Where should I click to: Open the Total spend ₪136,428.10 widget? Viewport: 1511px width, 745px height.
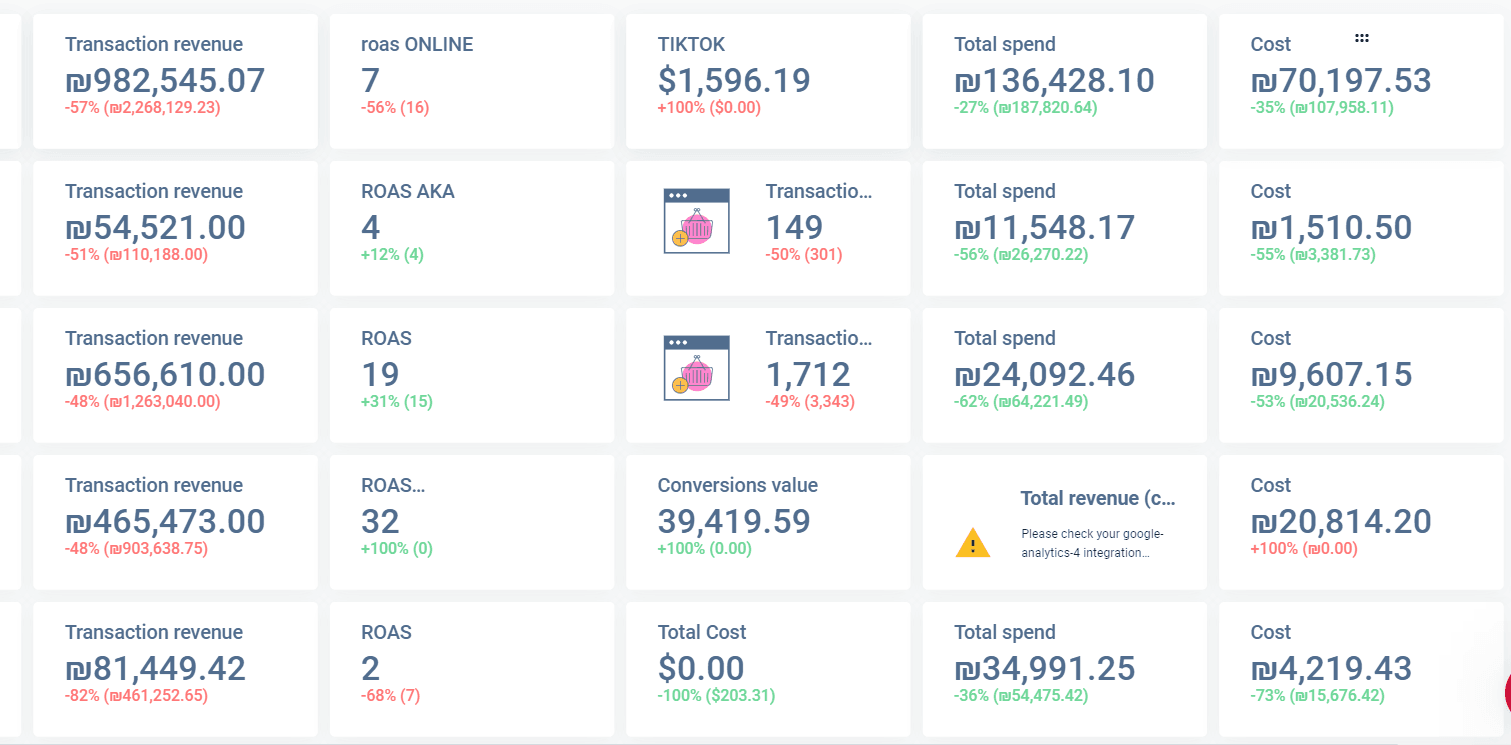1054,80
